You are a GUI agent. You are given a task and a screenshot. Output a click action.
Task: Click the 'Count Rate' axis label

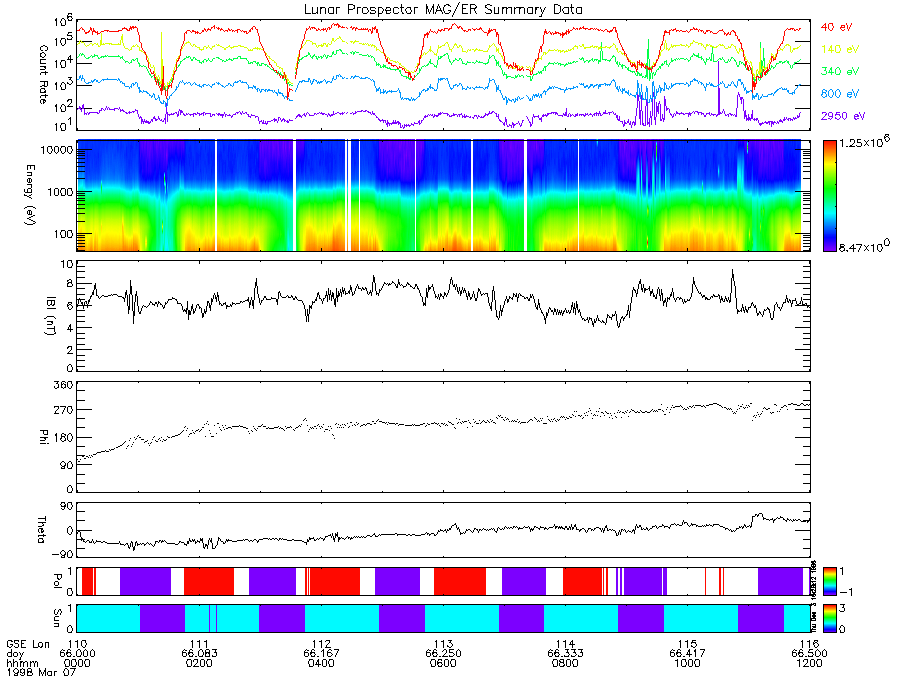(43, 74)
